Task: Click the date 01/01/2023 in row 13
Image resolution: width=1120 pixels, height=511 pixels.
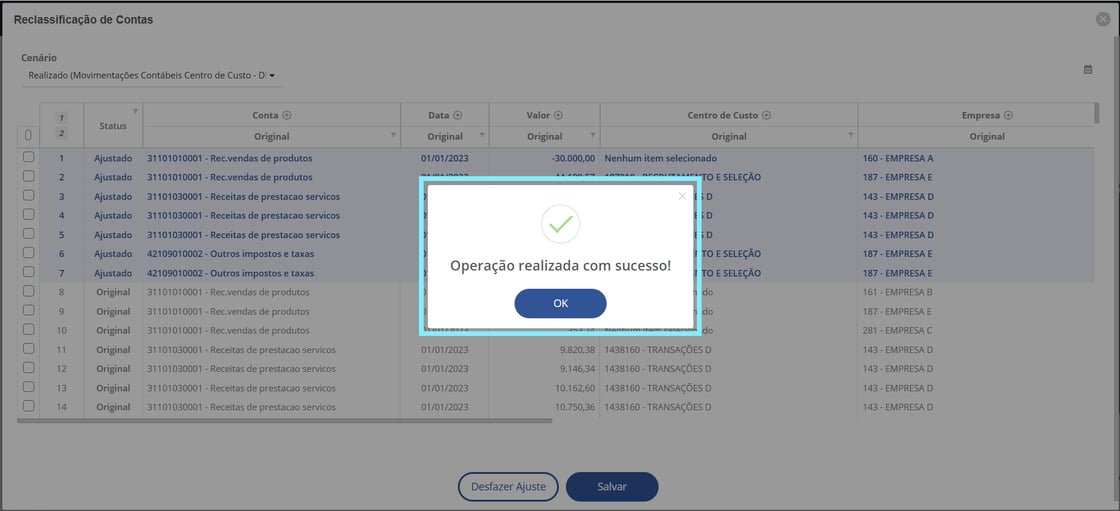Action: point(444,388)
